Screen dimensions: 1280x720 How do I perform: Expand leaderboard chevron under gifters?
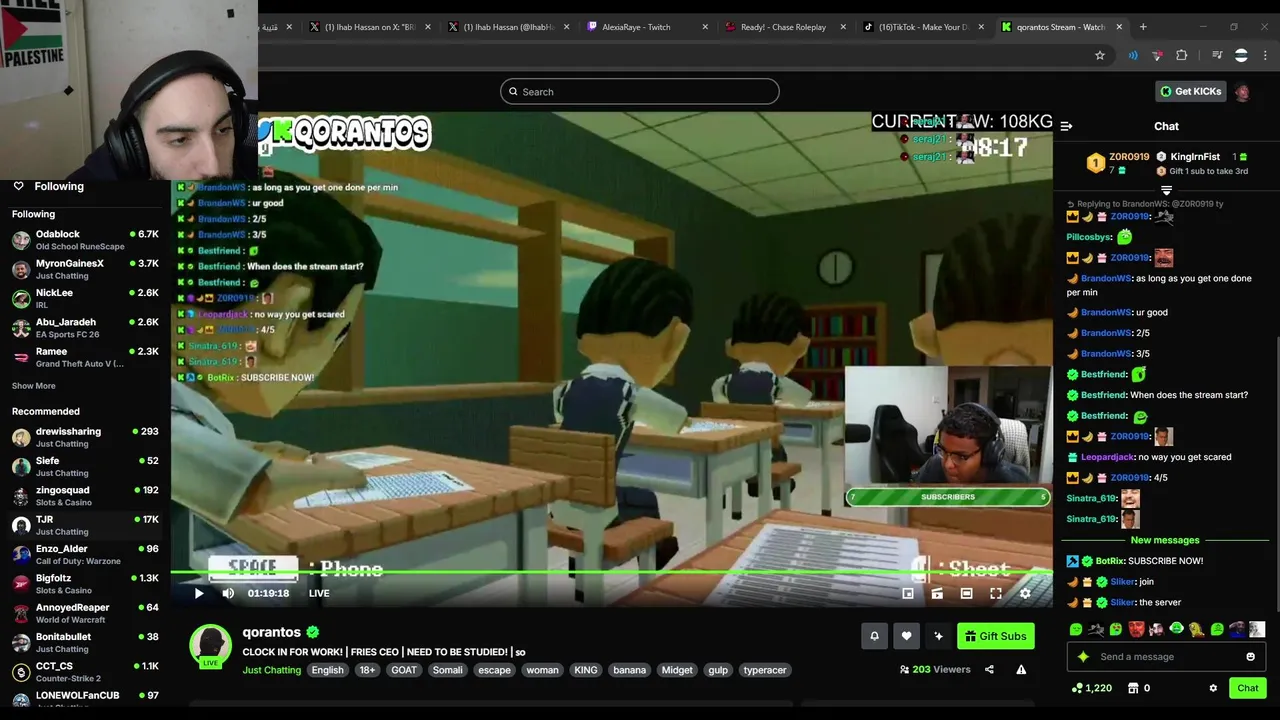point(1166,190)
